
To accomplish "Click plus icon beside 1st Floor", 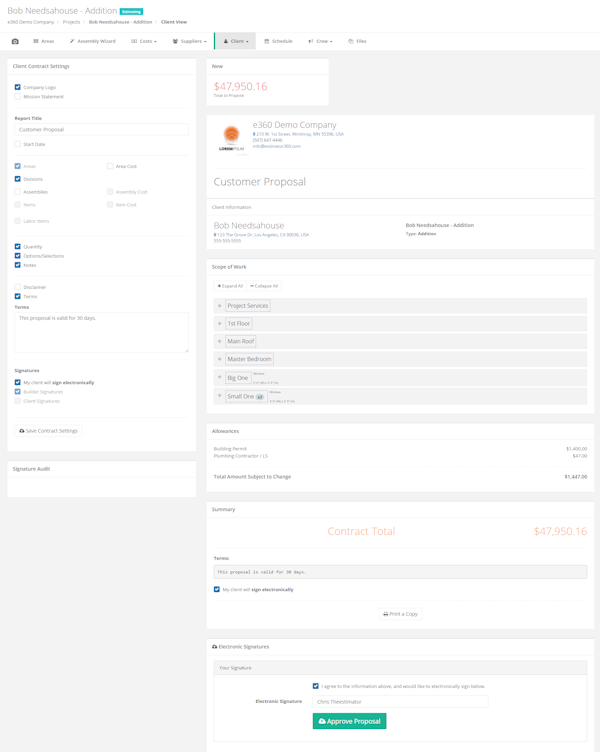I will click(220, 324).
